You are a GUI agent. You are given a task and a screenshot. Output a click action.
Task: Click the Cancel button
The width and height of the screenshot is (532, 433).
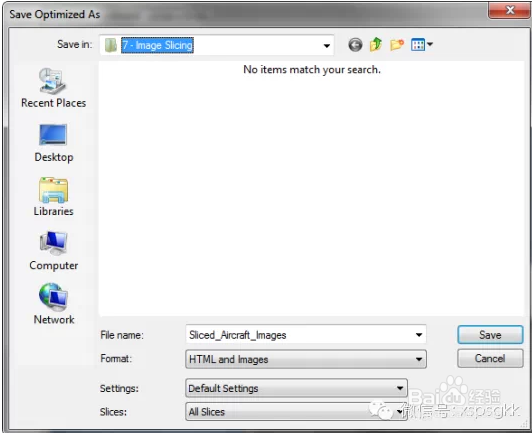490,358
